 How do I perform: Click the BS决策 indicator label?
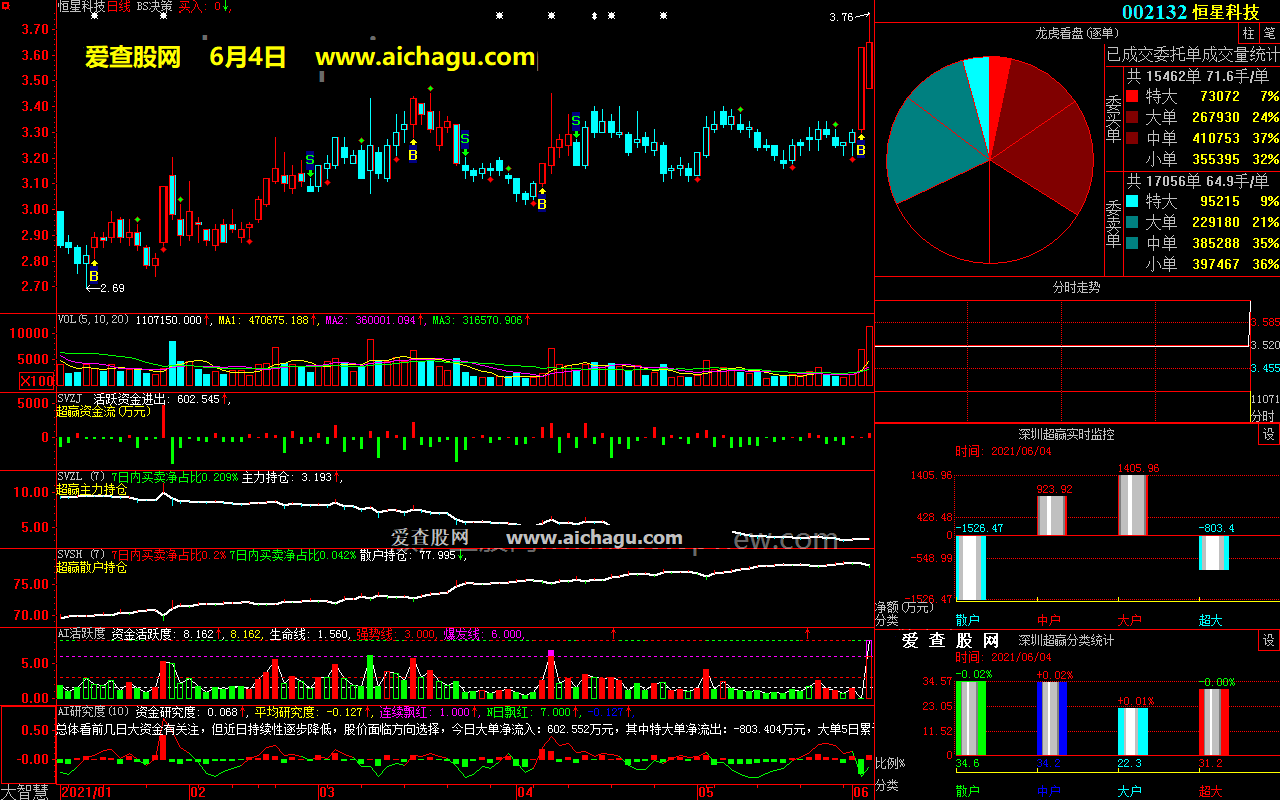click(154, 6)
